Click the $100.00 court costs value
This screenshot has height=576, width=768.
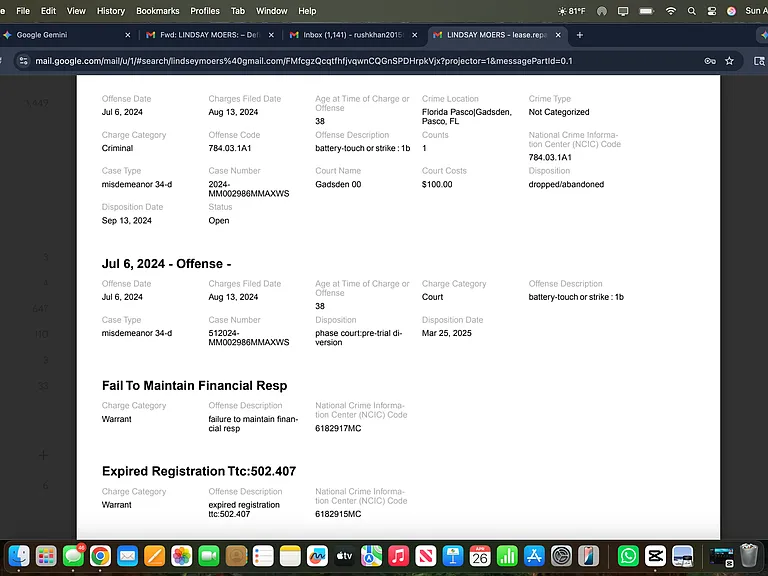click(x=437, y=184)
